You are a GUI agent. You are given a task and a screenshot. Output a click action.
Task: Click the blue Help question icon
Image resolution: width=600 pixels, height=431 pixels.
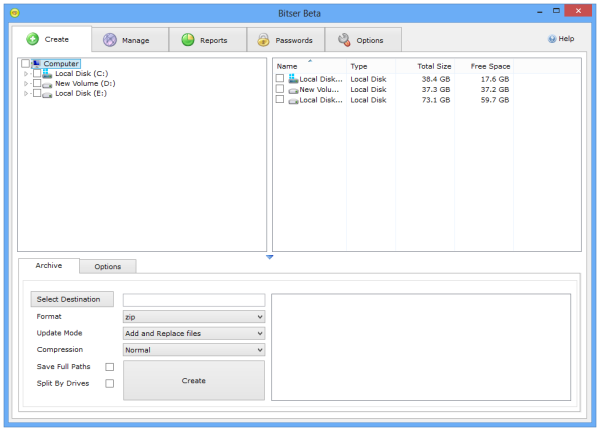(x=552, y=39)
